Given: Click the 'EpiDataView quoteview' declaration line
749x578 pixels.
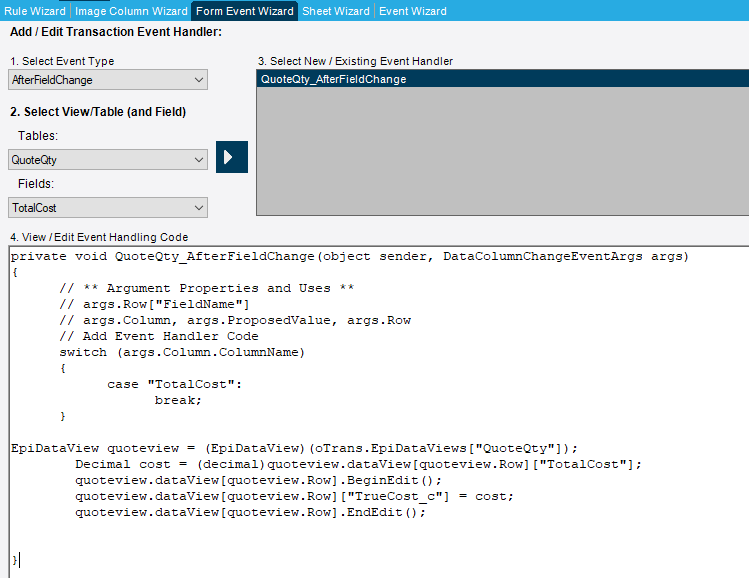Looking at the screenshot, I should [x=294, y=449].
